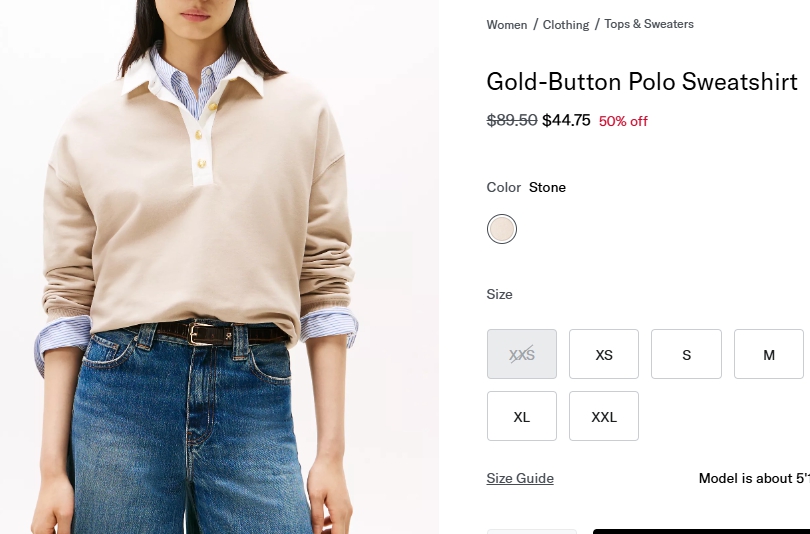Select size S
This screenshot has width=810, height=534.
(686, 354)
